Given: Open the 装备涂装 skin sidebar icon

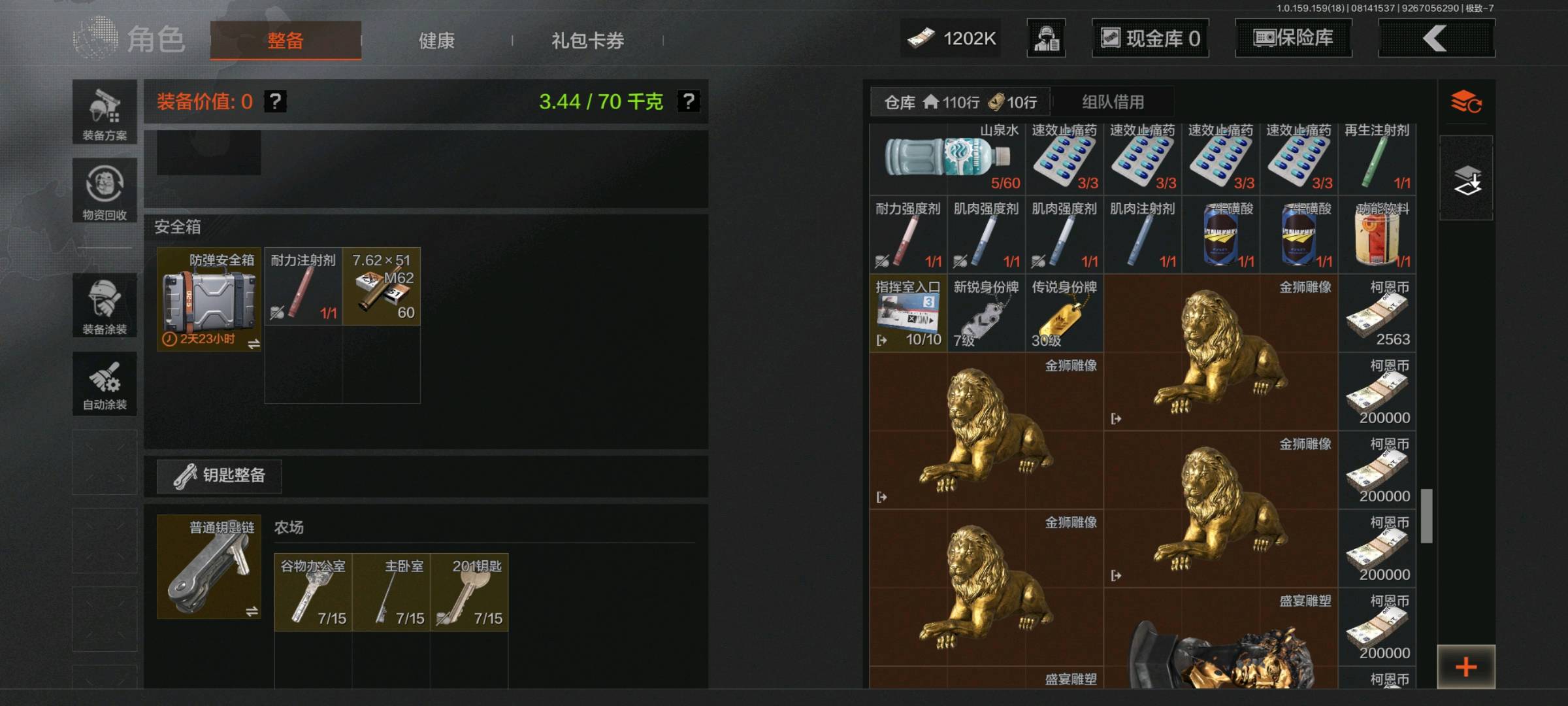Looking at the screenshot, I should [x=105, y=305].
